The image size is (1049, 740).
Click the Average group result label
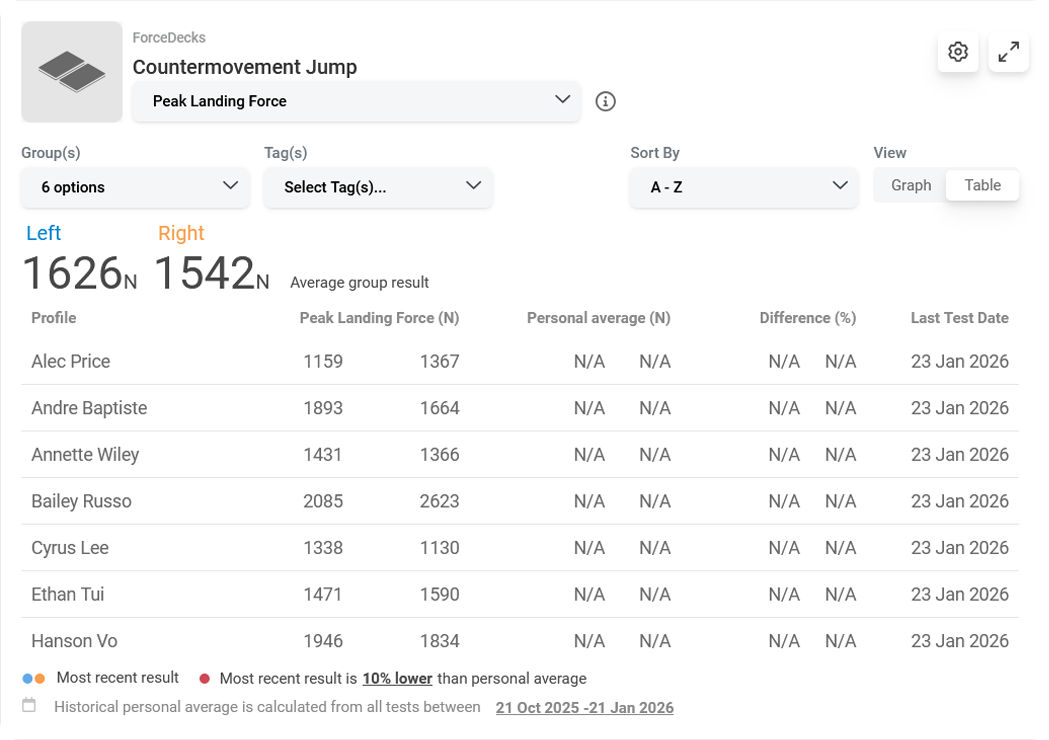359,282
